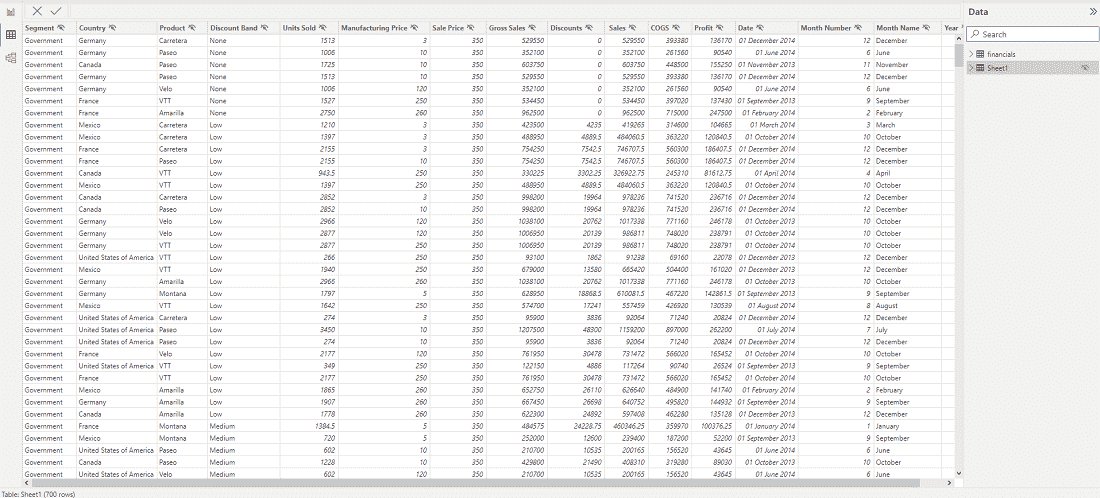1100x498 pixels.
Task: Expand the Sheet1 table tree
Action: pos(971,68)
